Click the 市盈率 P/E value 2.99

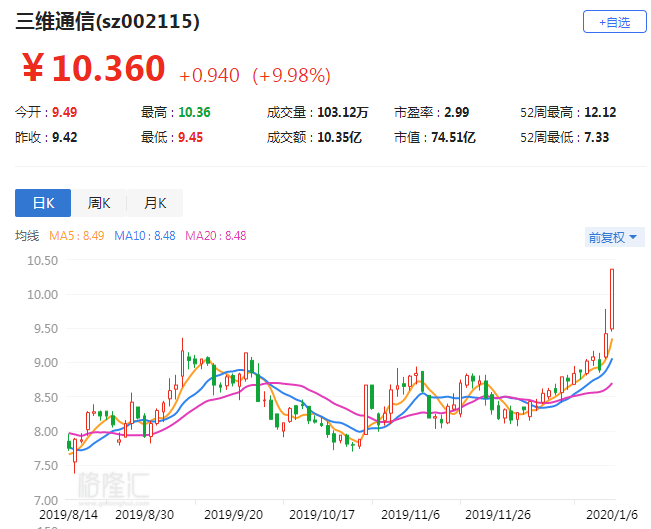[x=456, y=112]
